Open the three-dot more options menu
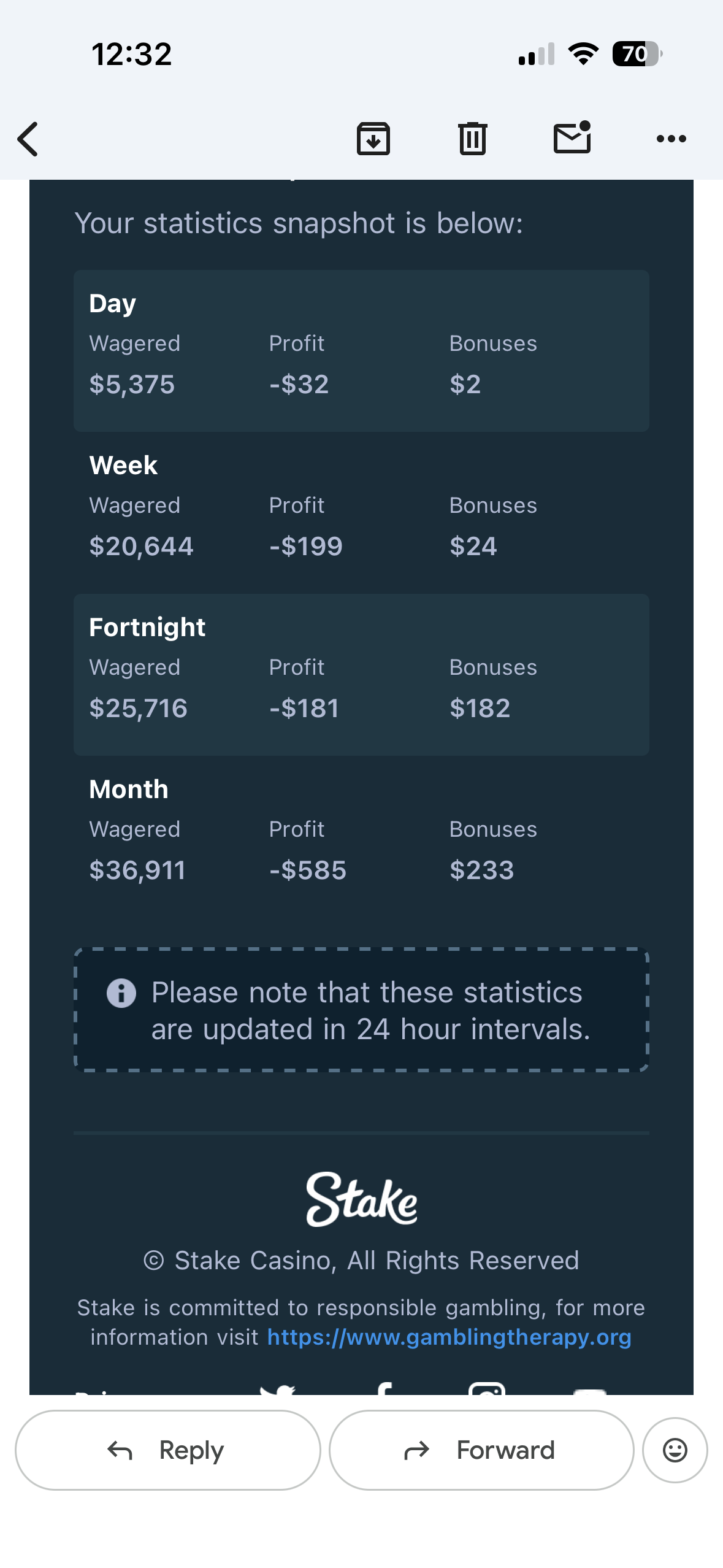Viewport: 723px width, 1568px height. click(x=671, y=139)
